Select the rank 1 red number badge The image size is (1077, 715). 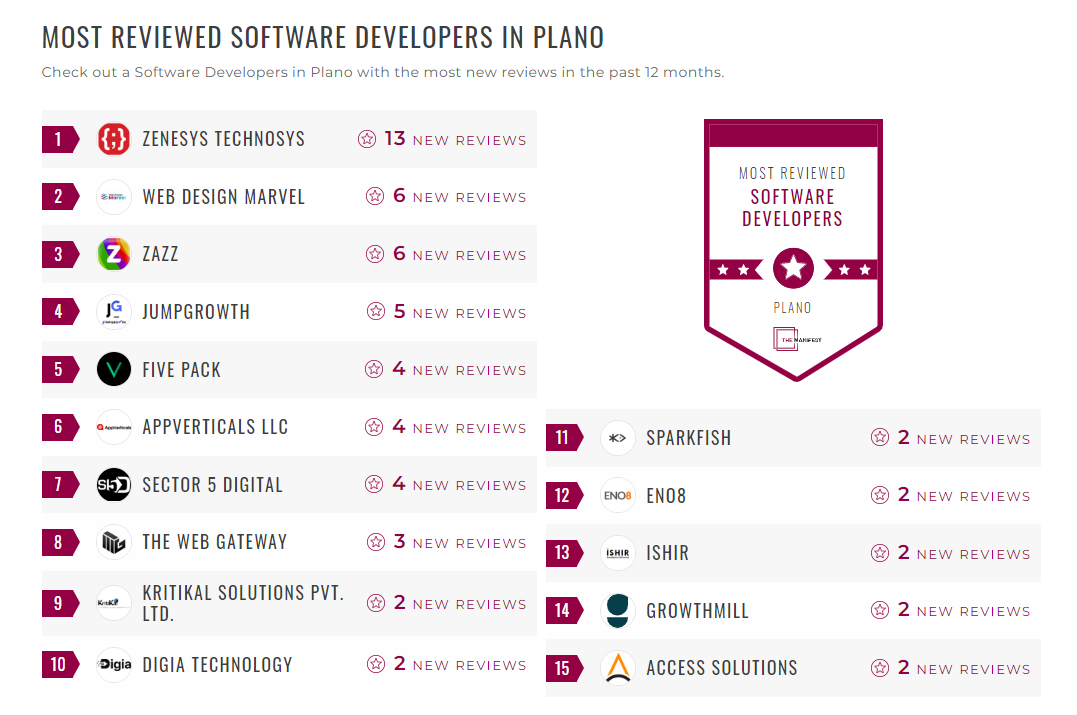57,139
